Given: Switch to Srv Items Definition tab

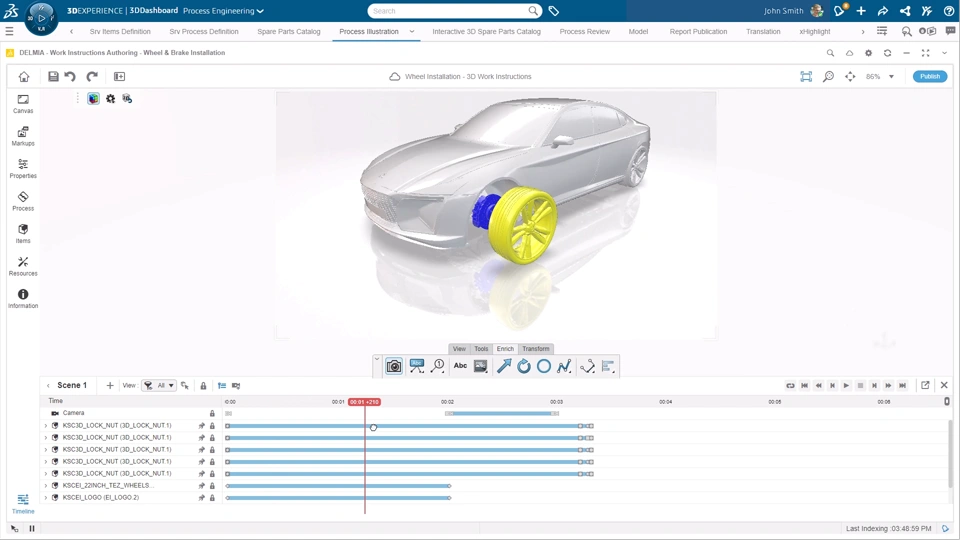Looking at the screenshot, I should tap(120, 31).
